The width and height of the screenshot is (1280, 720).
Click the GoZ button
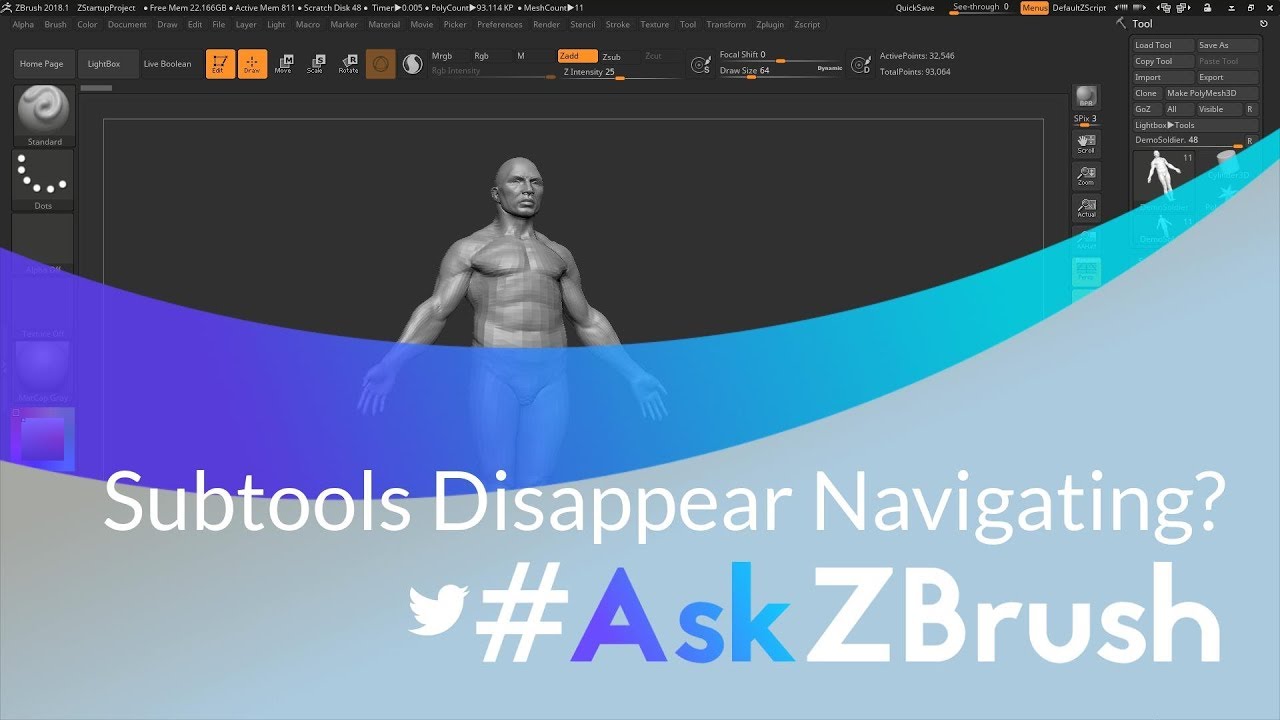click(1147, 109)
